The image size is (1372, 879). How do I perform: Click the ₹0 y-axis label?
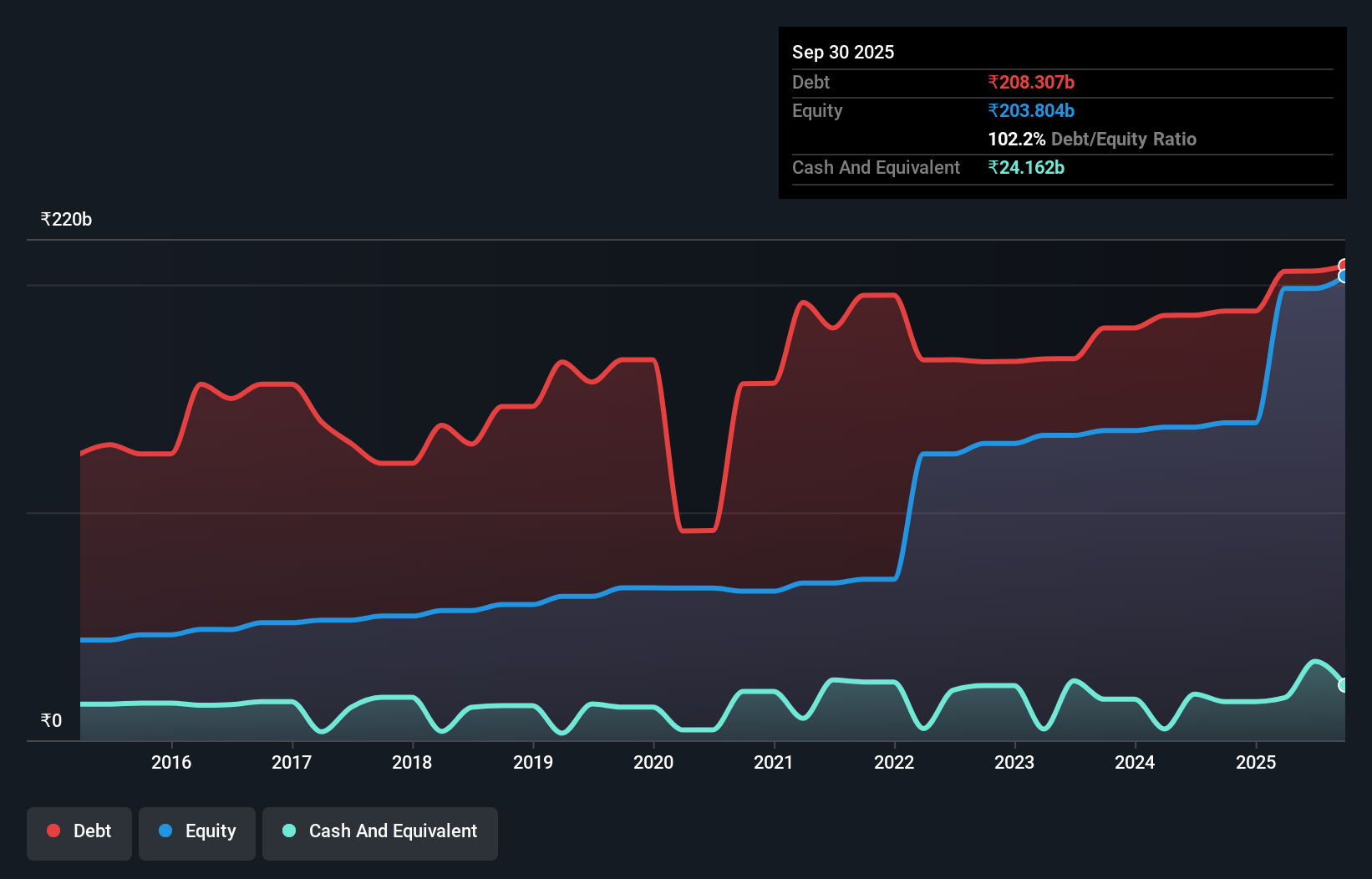(51, 720)
